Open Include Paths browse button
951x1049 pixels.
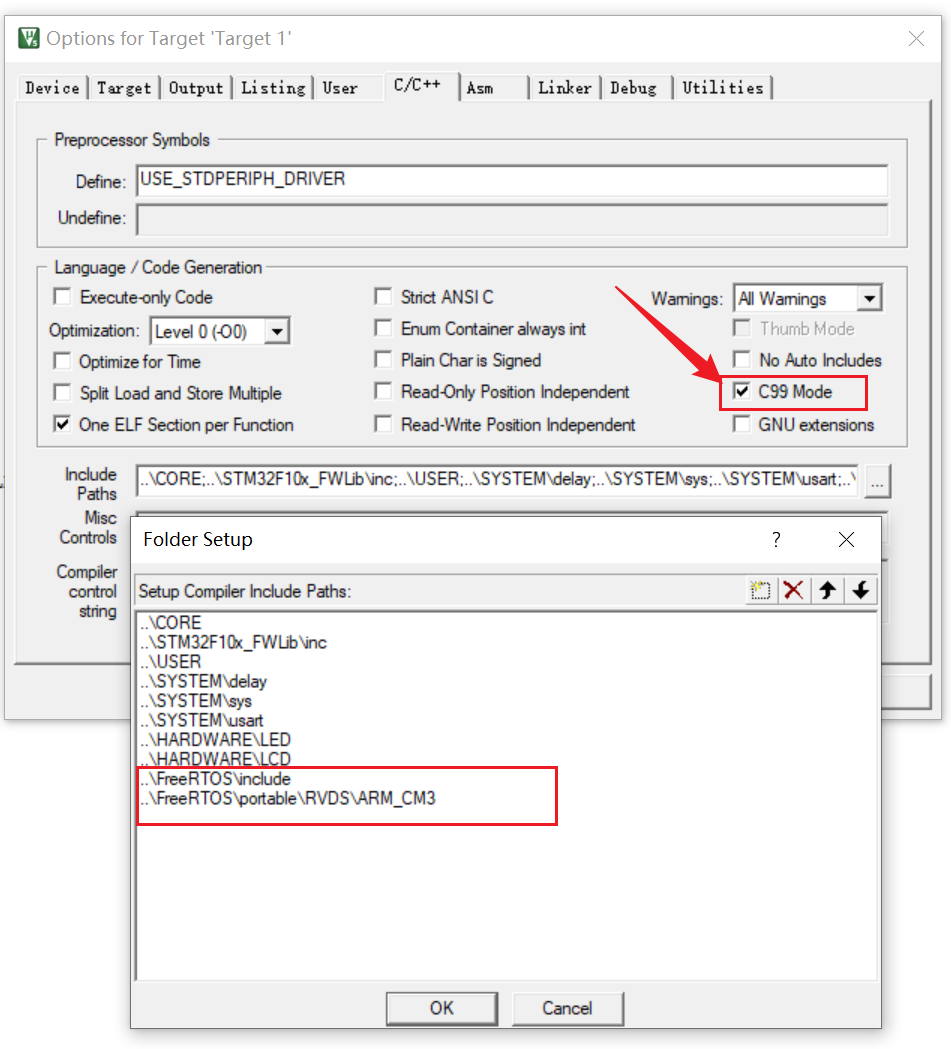tap(878, 482)
